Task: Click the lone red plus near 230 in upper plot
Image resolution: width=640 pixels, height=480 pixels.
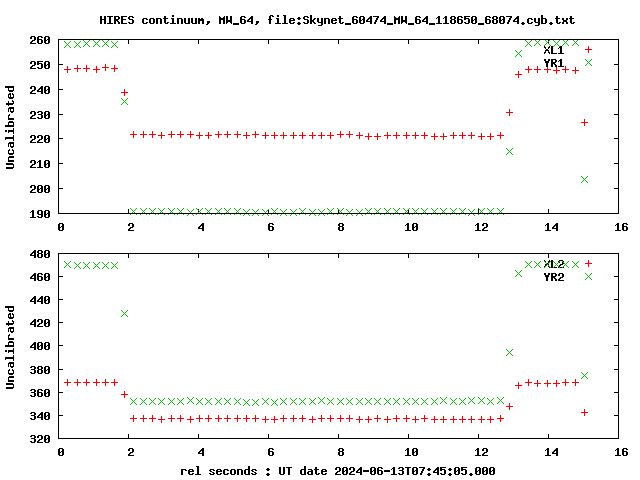Action: coord(509,112)
